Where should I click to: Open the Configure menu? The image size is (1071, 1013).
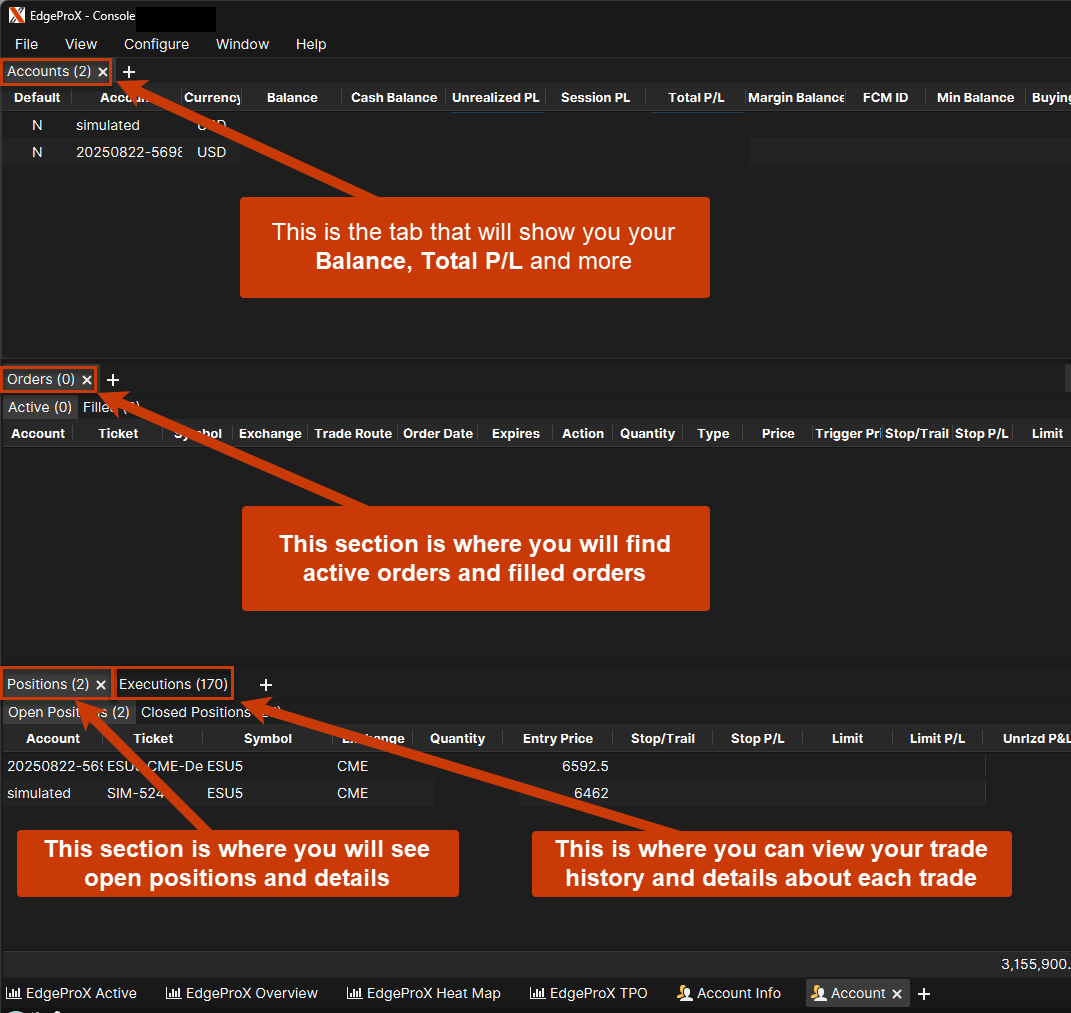coord(156,44)
